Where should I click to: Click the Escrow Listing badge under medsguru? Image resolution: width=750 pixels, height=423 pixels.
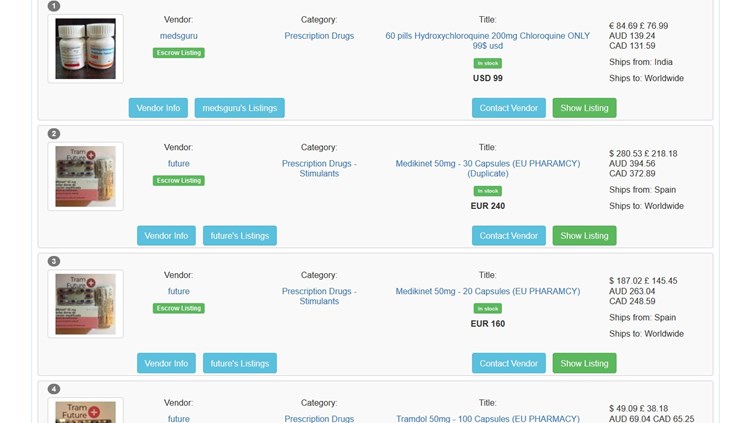coord(178,53)
